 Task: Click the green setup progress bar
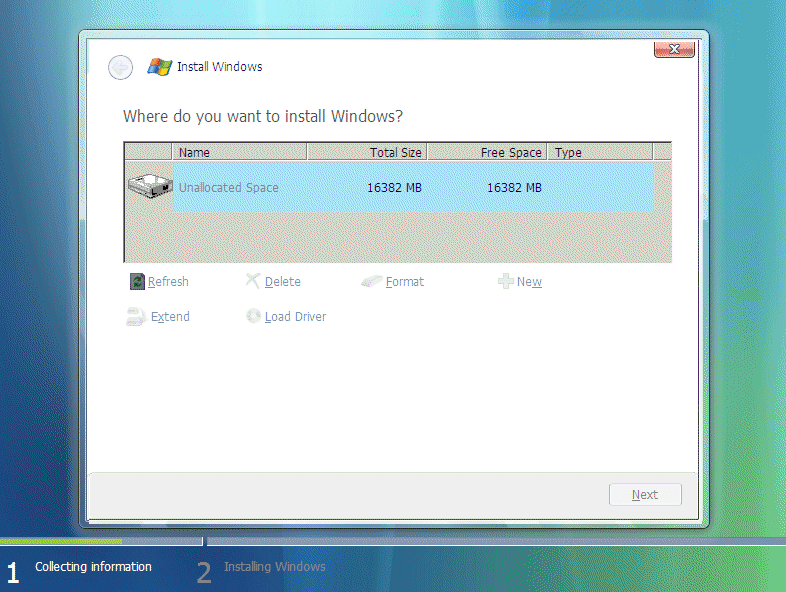pyautogui.click(x=60, y=541)
